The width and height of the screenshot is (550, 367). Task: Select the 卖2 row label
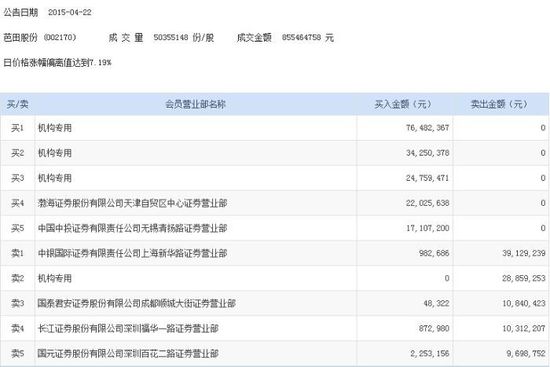[18, 279]
